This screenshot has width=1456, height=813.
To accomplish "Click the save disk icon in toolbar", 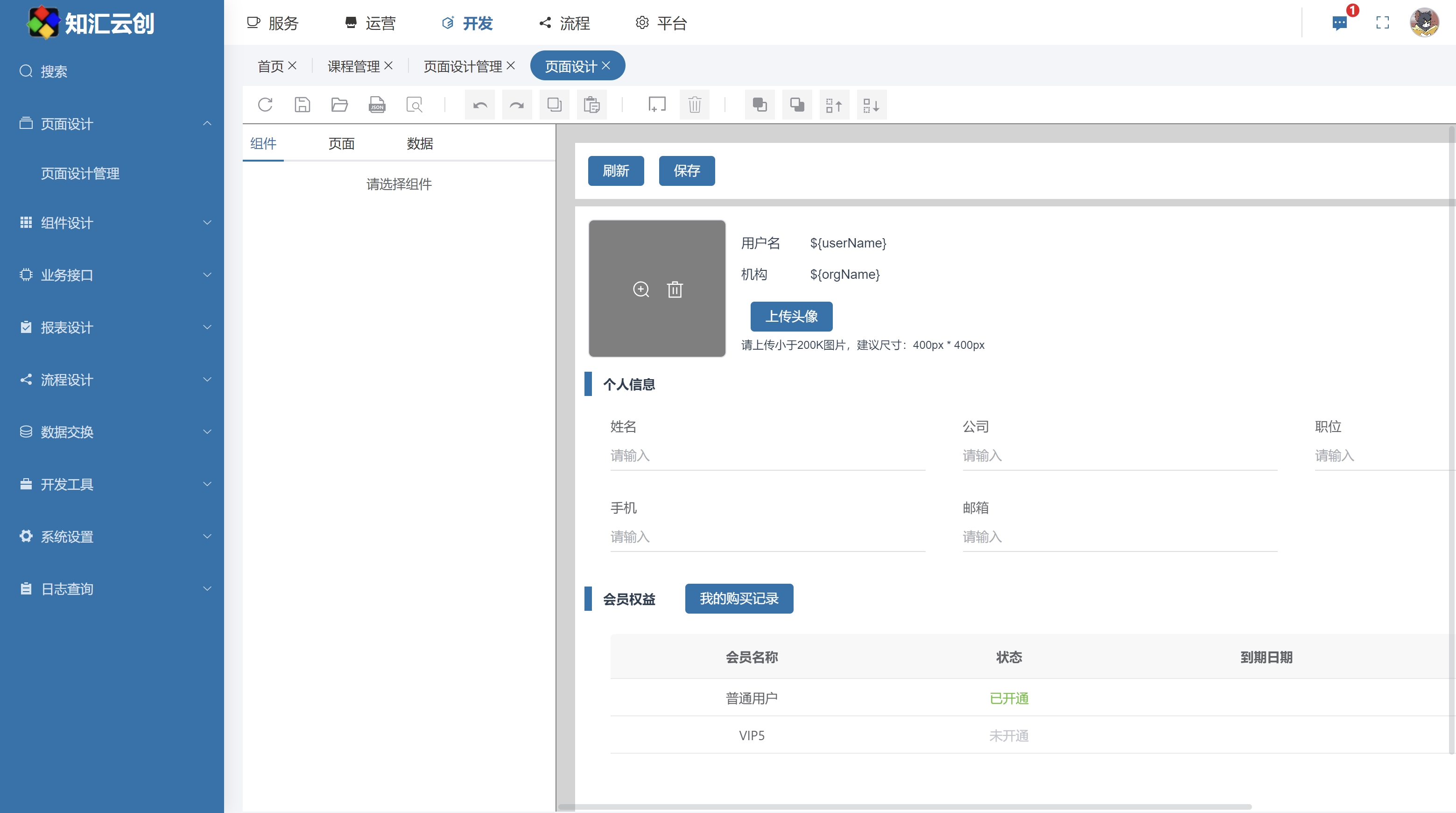I will coord(302,105).
